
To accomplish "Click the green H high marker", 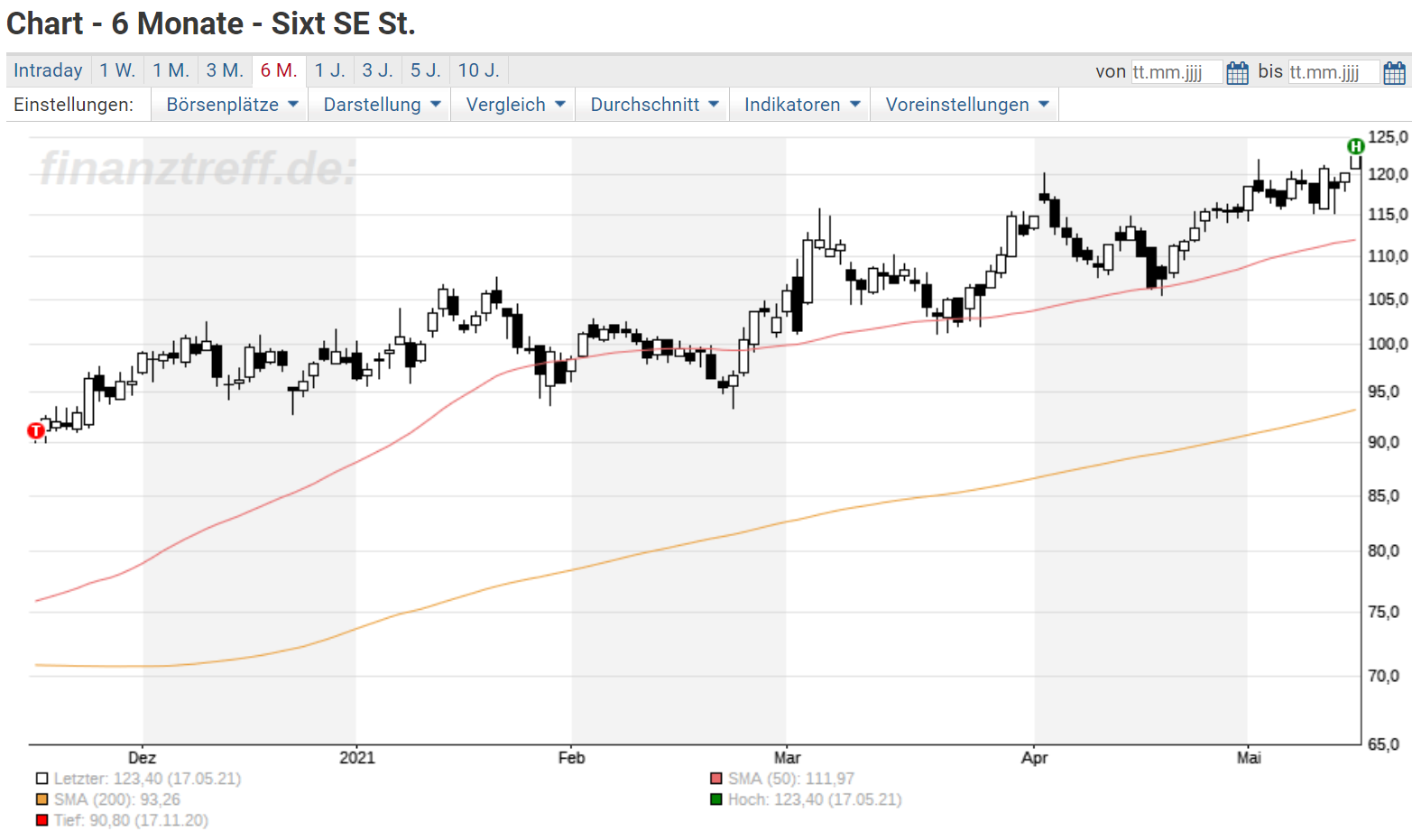I will tap(1355, 146).
